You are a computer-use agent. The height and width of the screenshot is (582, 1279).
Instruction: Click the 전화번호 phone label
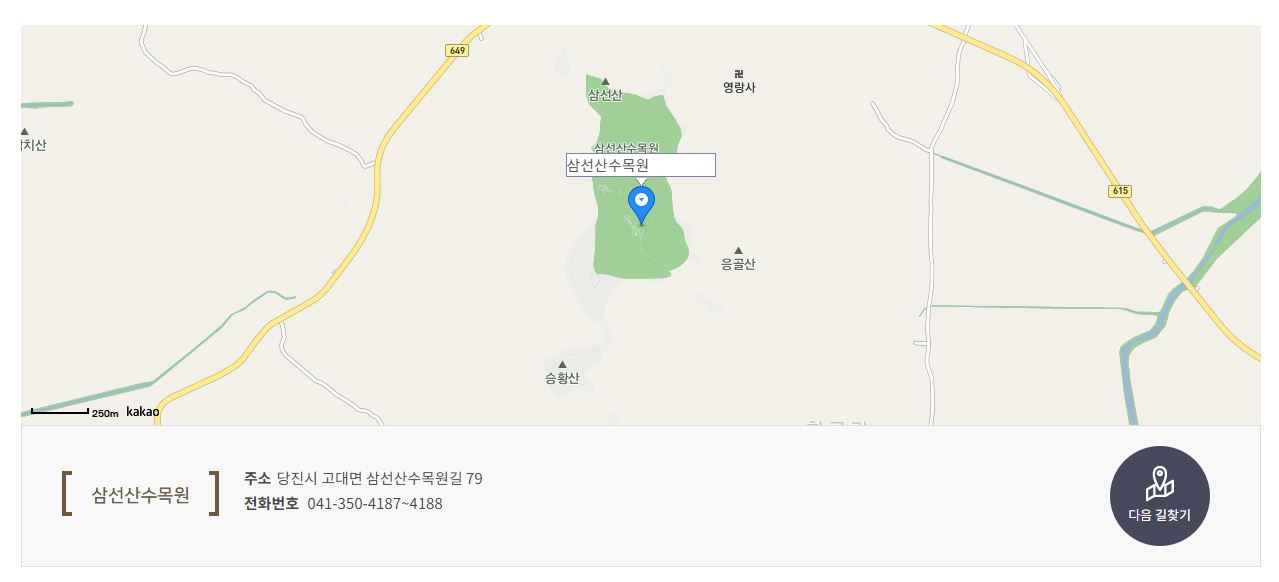(x=271, y=503)
